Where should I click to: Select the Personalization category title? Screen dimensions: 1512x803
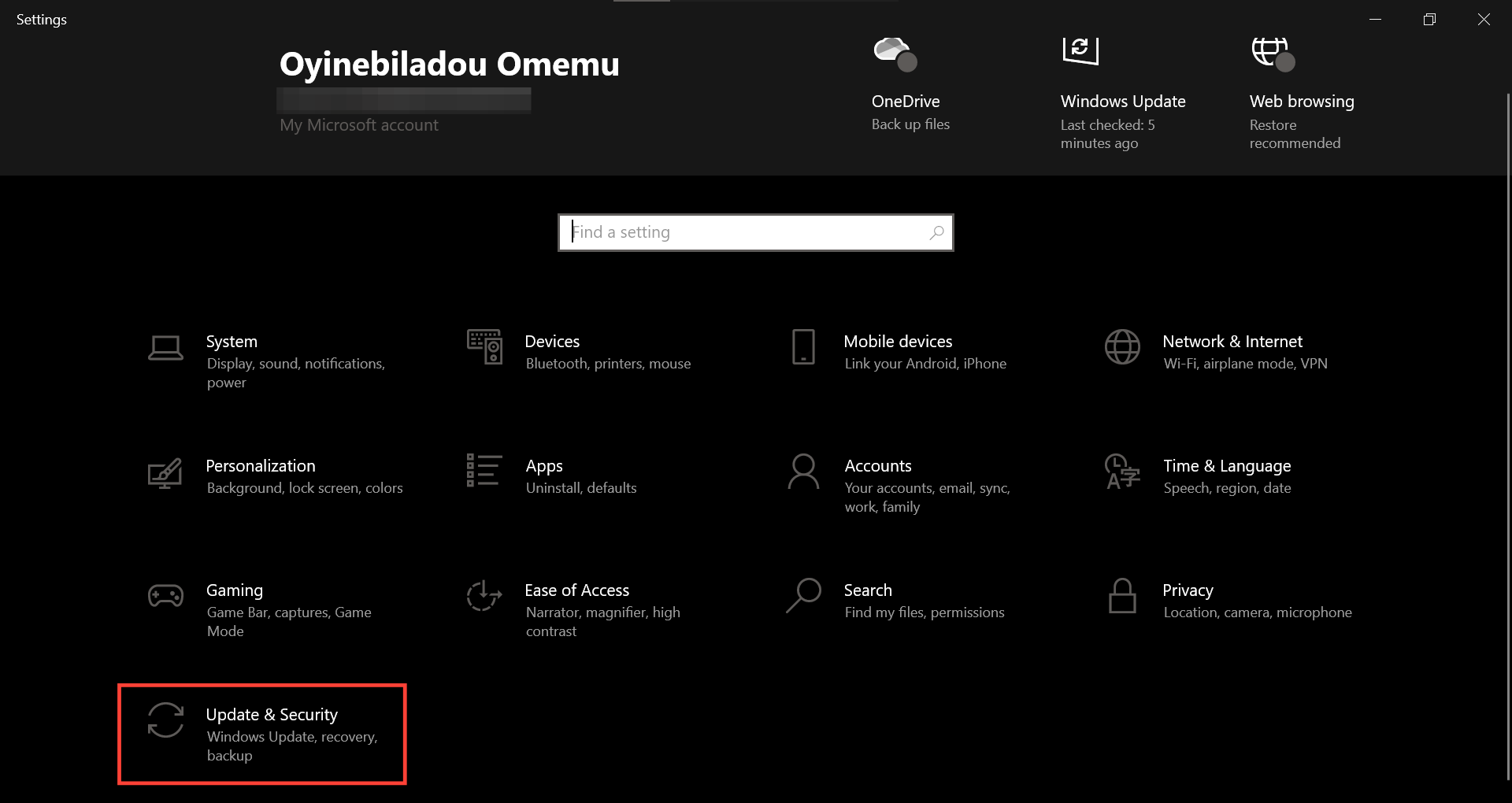(x=261, y=466)
